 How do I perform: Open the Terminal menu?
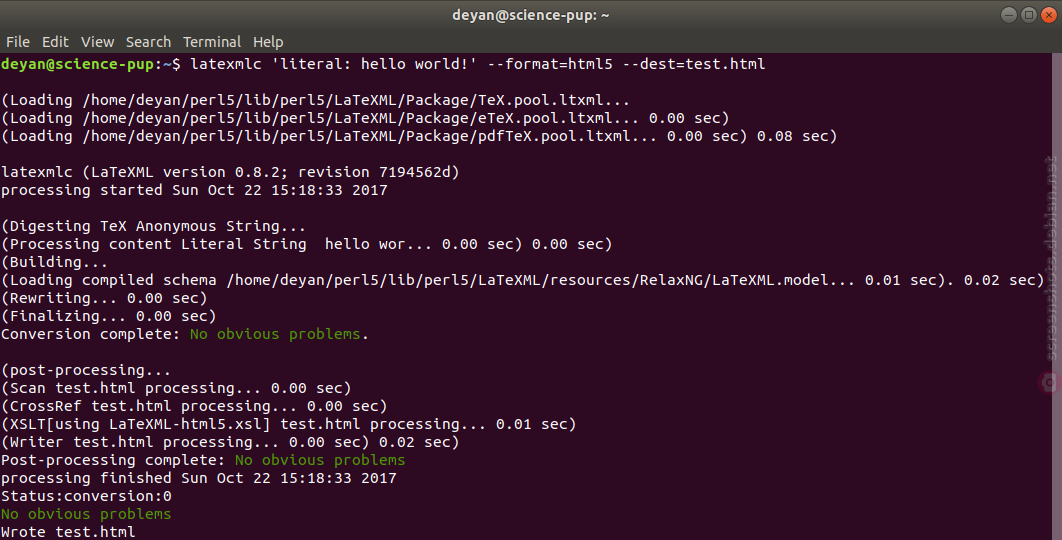click(x=212, y=42)
